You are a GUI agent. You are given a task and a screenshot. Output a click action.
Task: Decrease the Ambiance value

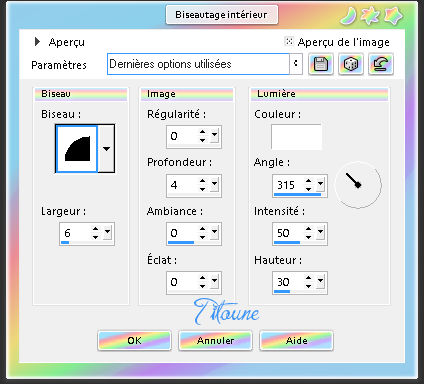(x=203, y=237)
